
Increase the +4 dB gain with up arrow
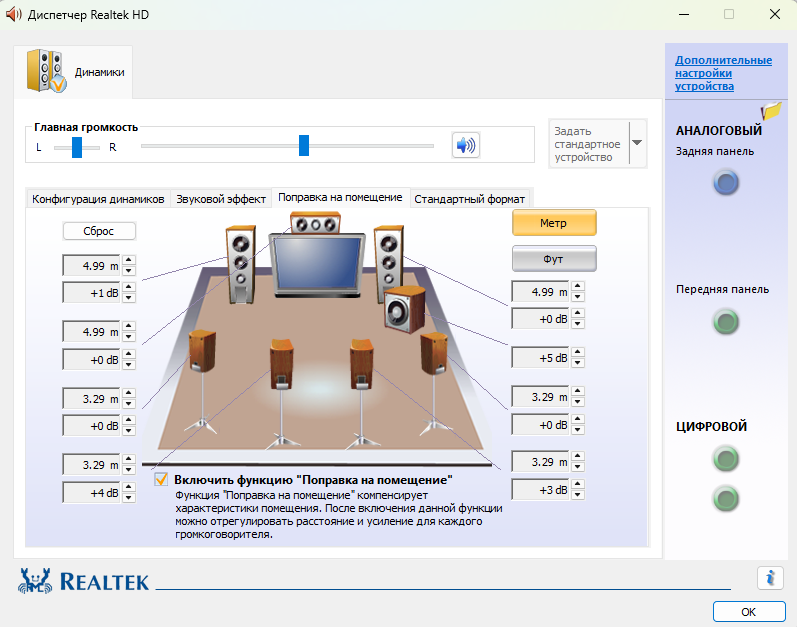tap(129, 487)
